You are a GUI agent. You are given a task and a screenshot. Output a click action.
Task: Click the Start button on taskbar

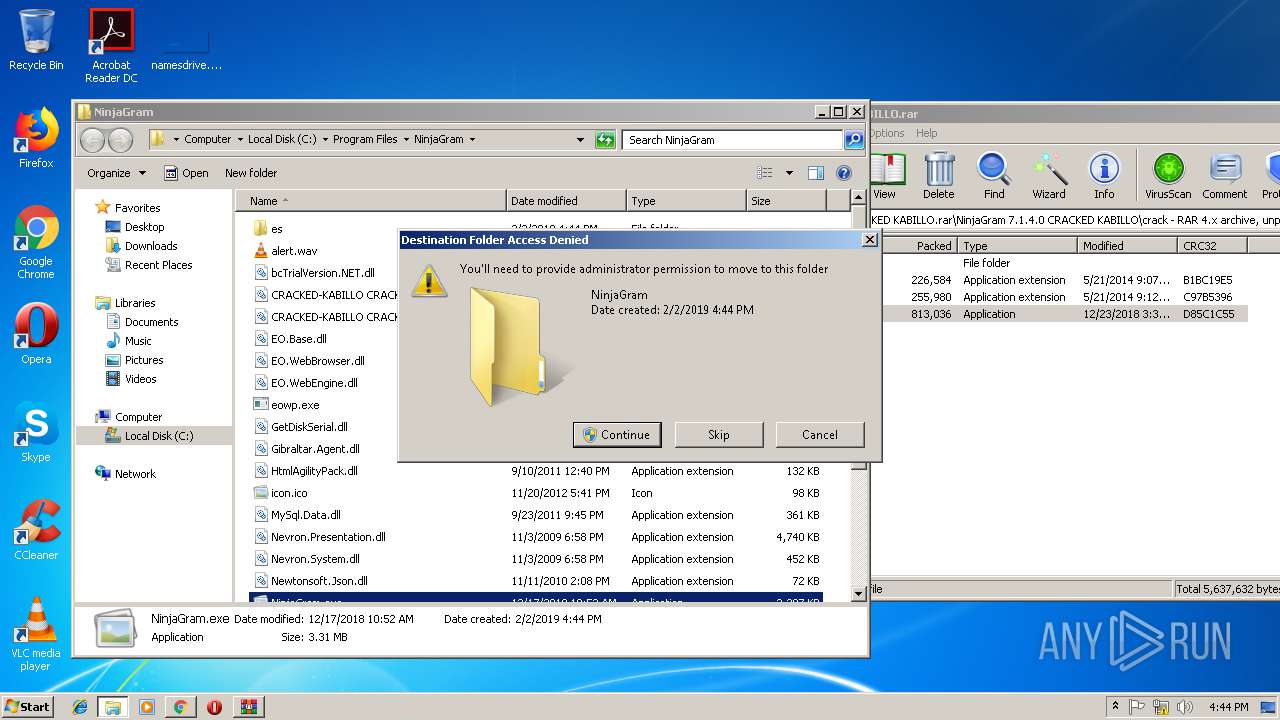click(27, 706)
